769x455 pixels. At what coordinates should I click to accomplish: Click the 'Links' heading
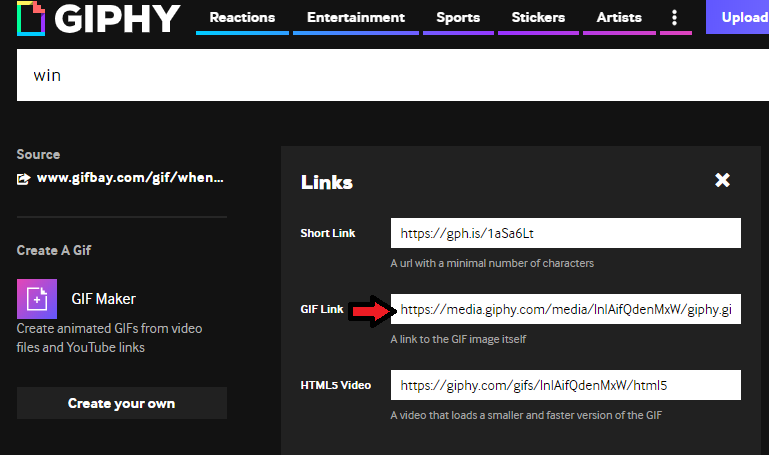(x=327, y=182)
